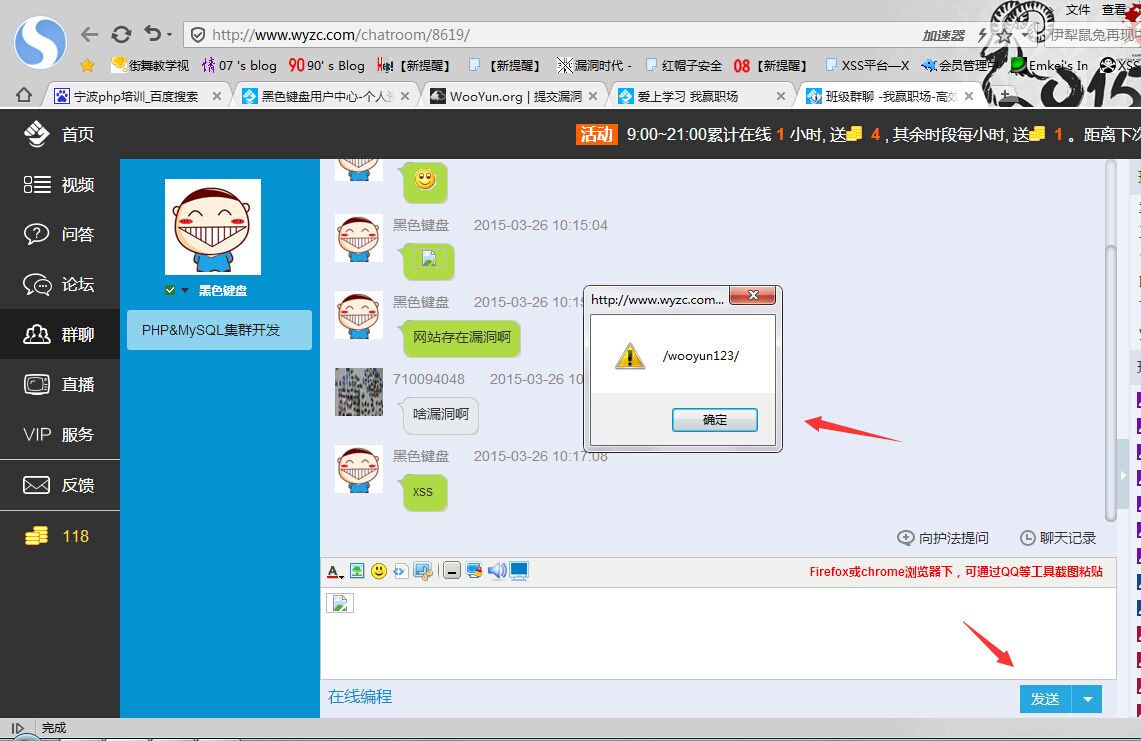Open the dropdown arrow next to undo icon
This screenshot has width=1141, height=741.
coord(170,34)
